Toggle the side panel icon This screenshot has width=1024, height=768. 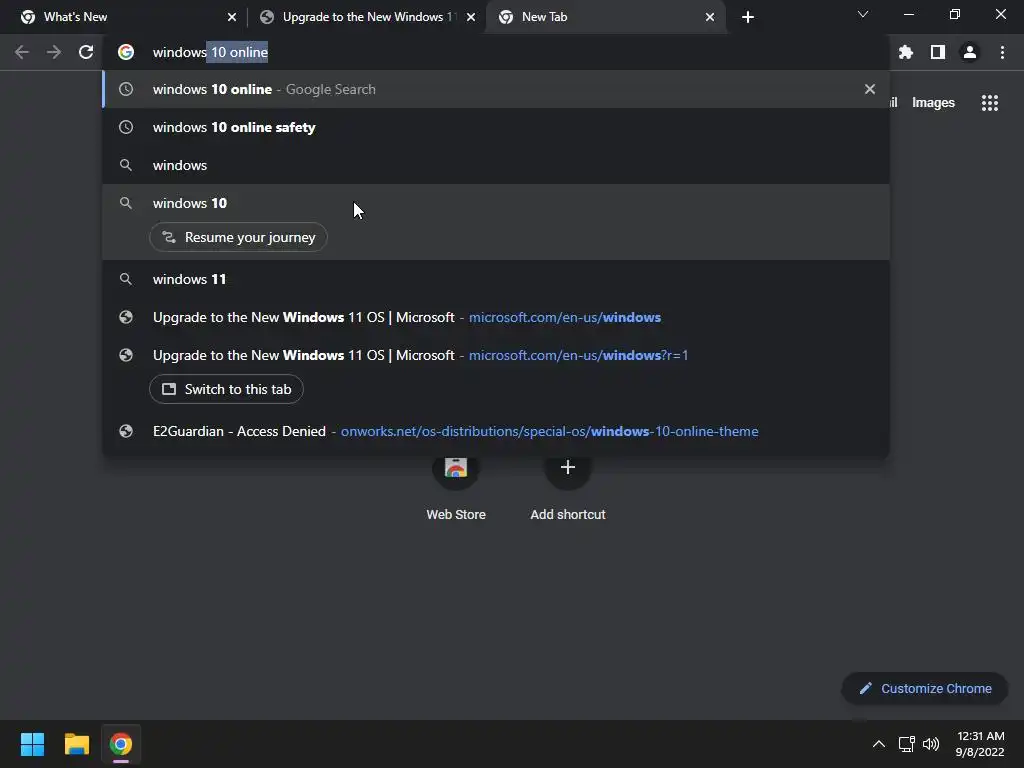[938, 52]
